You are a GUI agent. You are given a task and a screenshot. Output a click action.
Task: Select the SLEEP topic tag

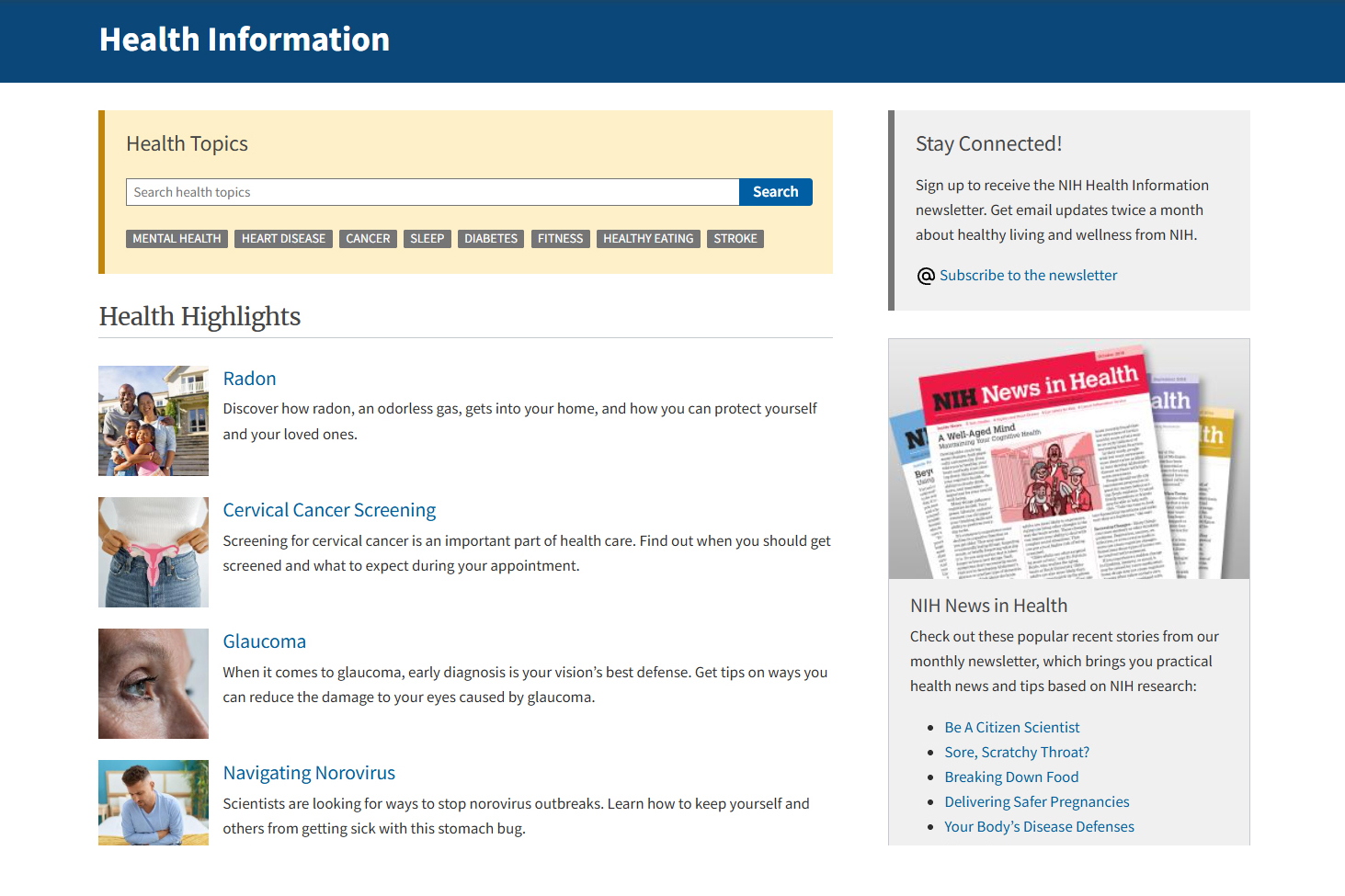pyautogui.click(x=427, y=238)
